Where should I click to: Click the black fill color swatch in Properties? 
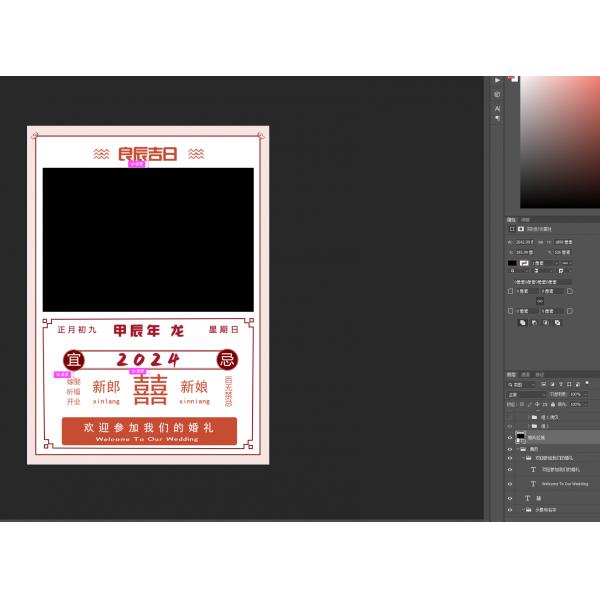512,263
